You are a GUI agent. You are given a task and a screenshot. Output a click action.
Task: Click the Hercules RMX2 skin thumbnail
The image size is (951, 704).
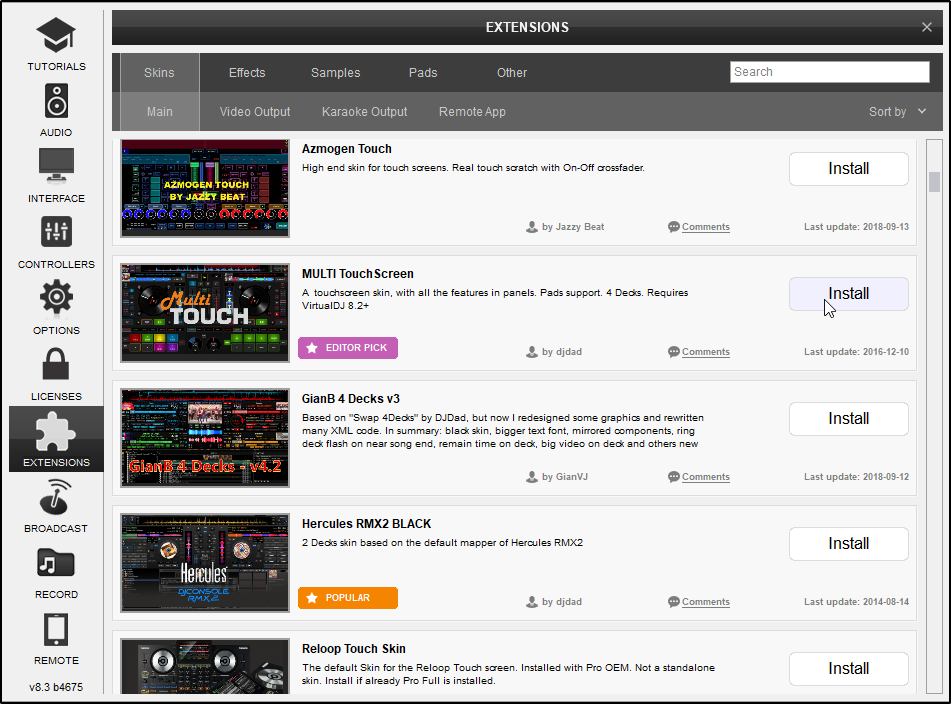(x=205, y=563)
